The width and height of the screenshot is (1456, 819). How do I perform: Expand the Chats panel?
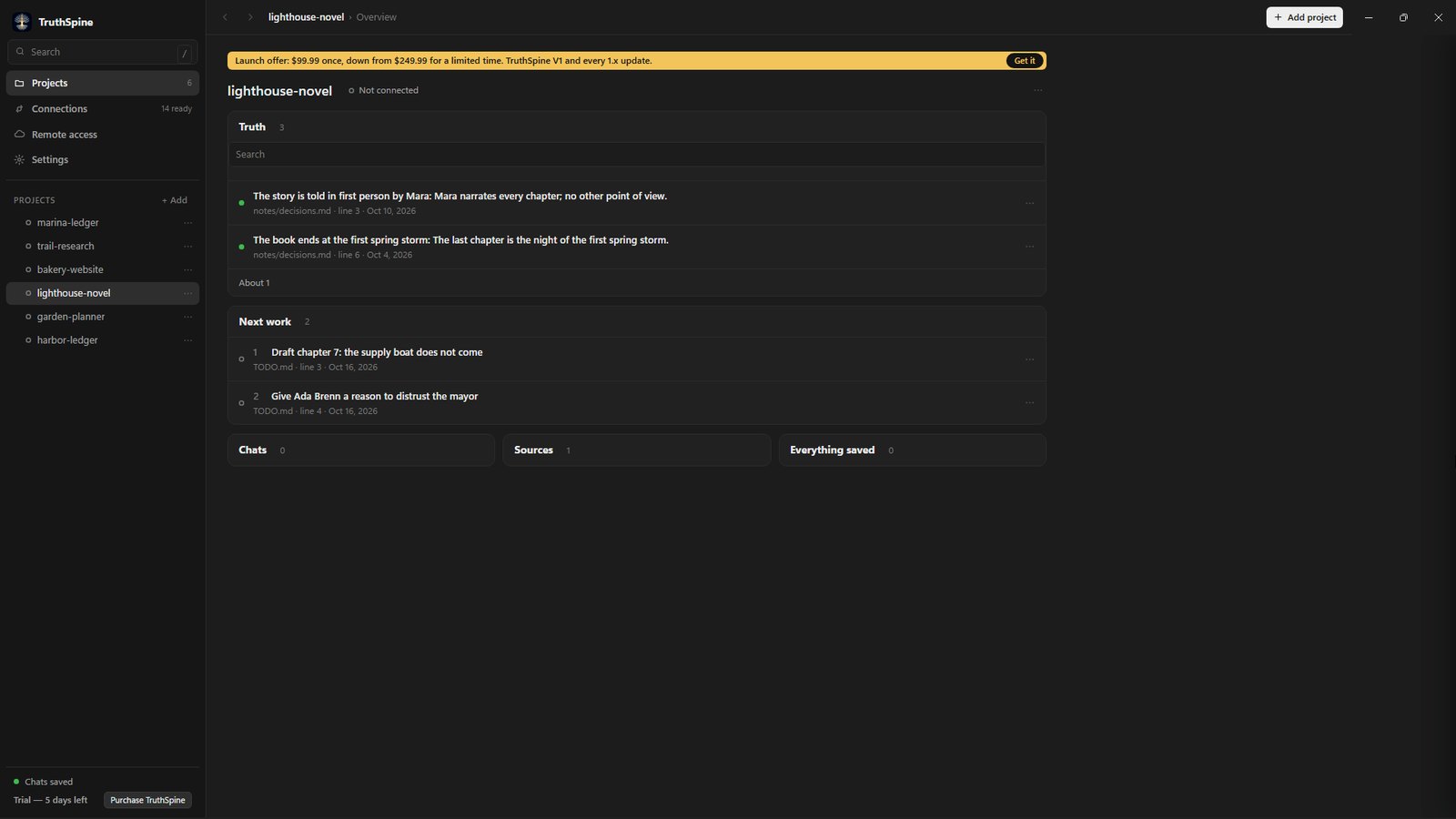pyautogui.click(x=361, y=450)
